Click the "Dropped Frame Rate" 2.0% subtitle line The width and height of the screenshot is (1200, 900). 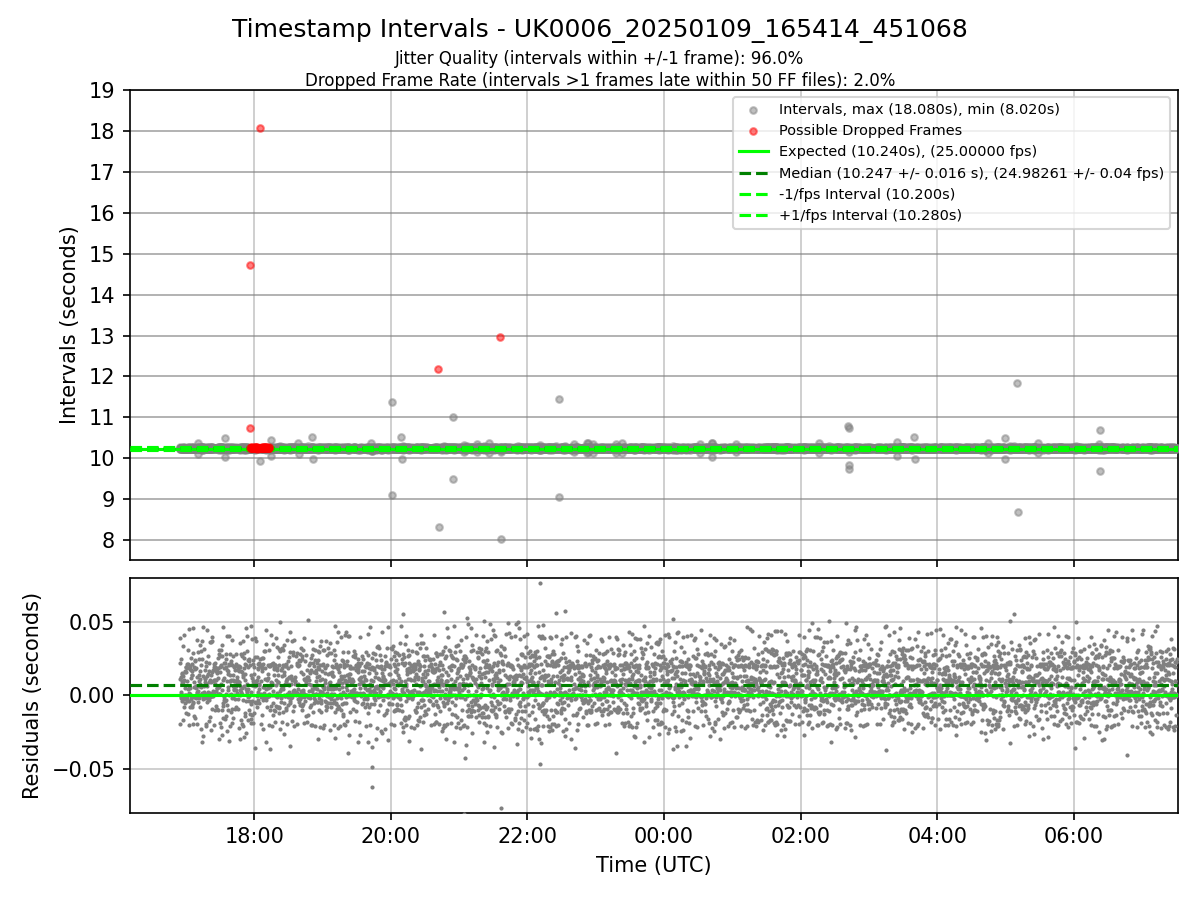coord(599,79)
